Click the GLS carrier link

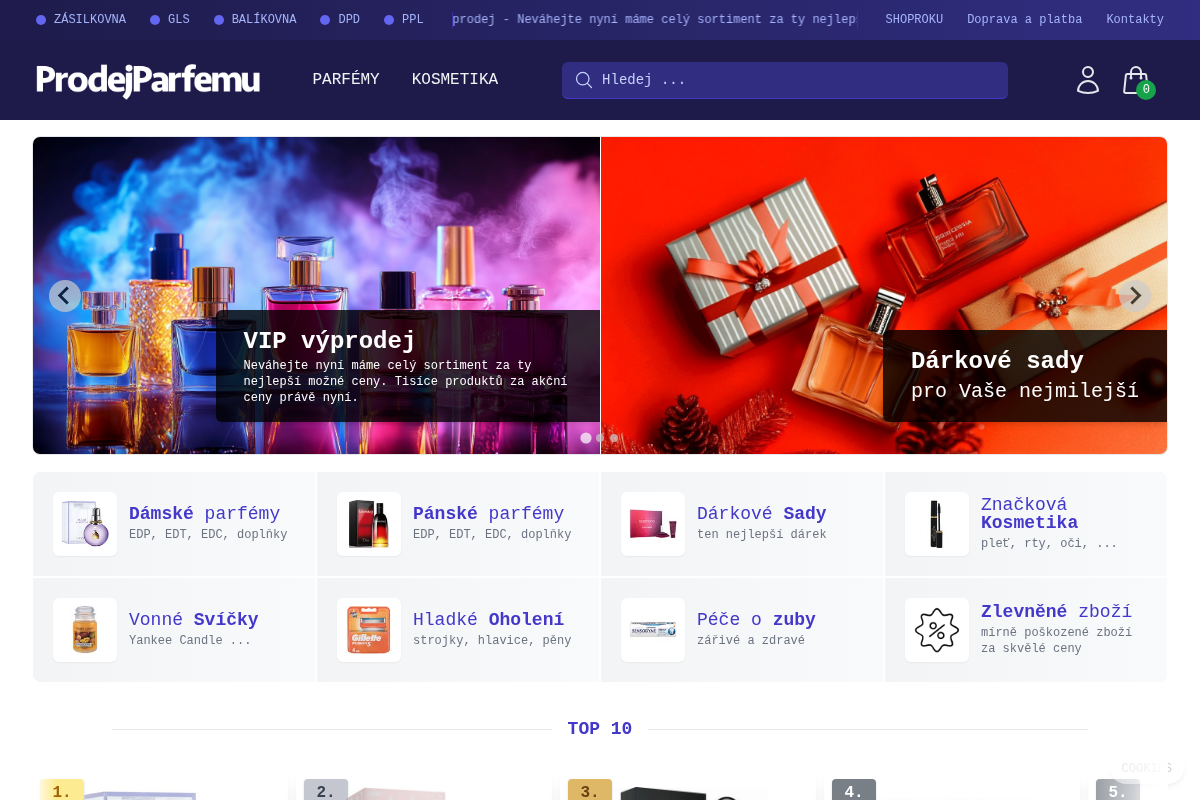click(170, 20)
